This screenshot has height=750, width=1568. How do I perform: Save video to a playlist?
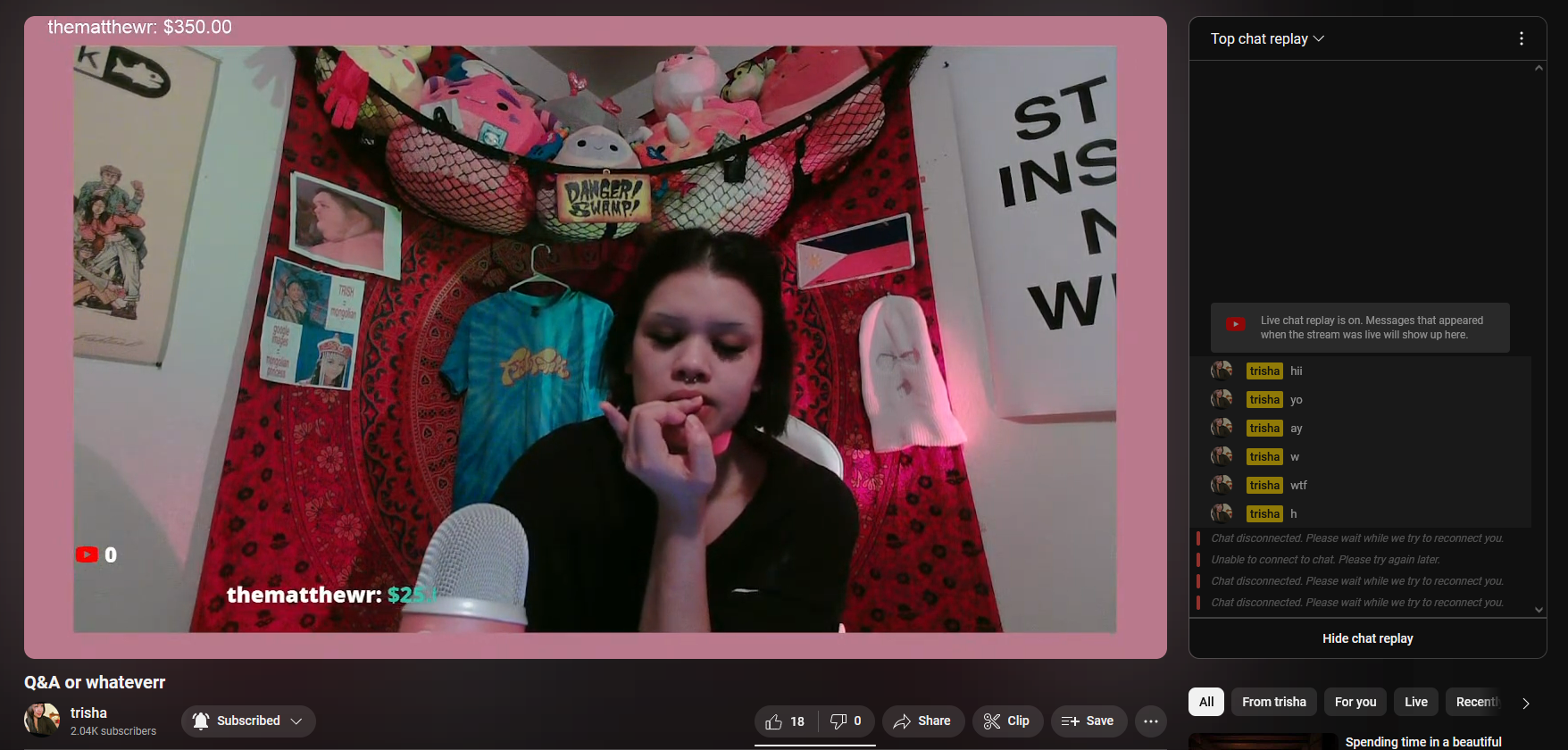(x=1088, y=721)
